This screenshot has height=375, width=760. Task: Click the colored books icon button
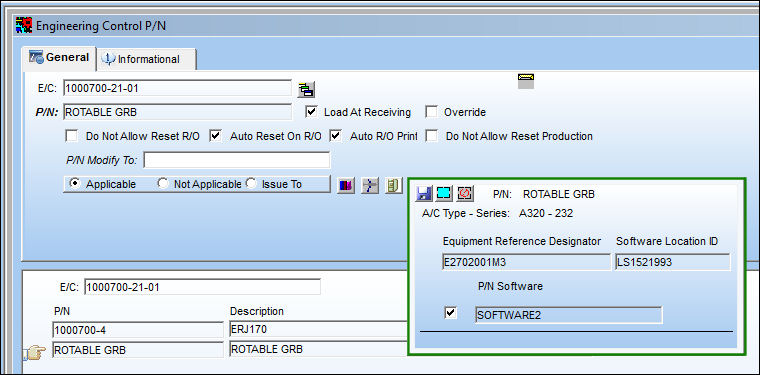pyautogui.click(x=346, y=185)
